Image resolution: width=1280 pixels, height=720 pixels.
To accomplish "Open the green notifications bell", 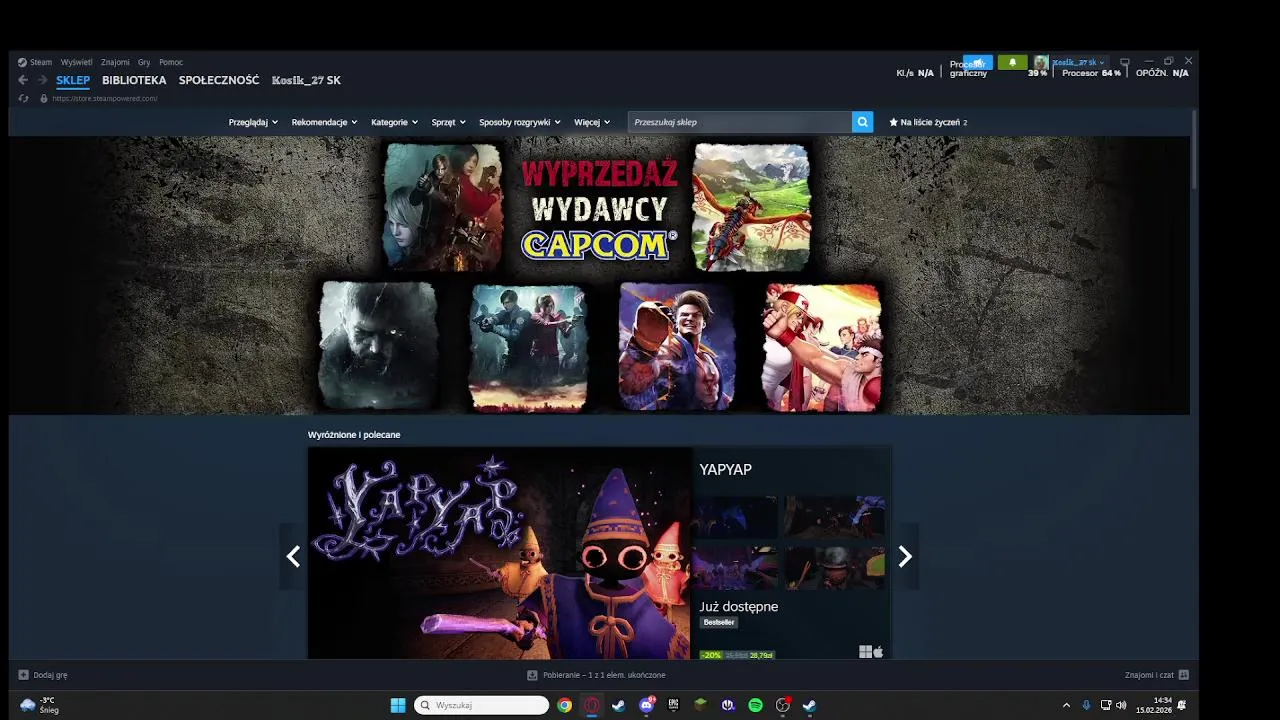I will click(x=1012, y=62).
